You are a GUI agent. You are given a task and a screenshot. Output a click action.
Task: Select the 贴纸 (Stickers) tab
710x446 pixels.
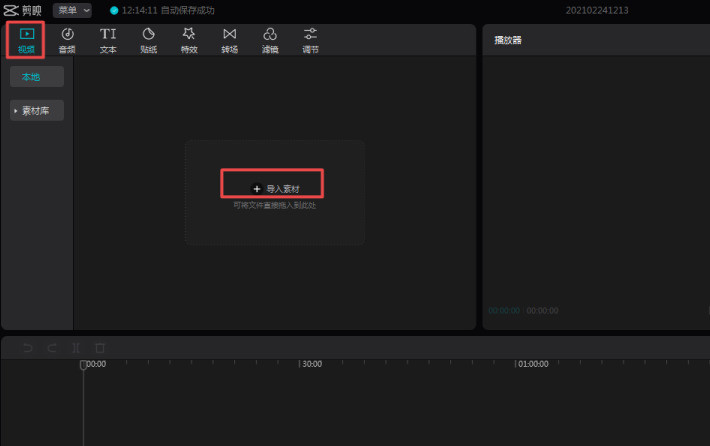click(x=149, y=40)
